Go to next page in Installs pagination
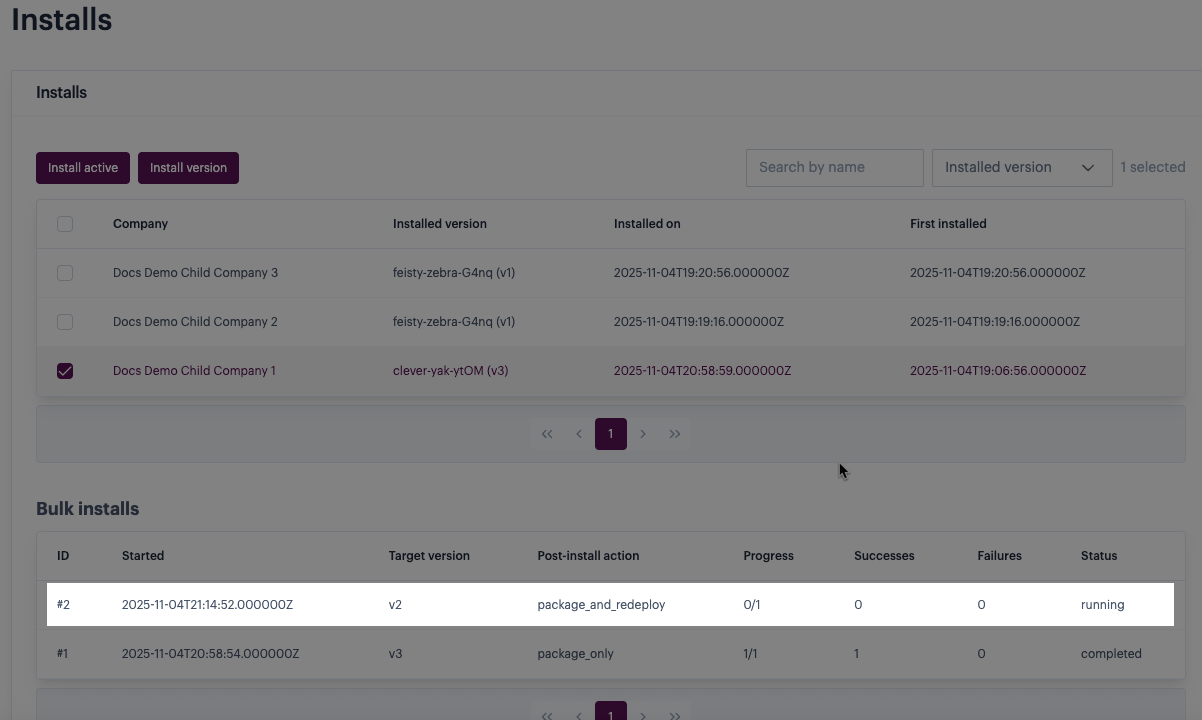This screenshot has width=1202, height=720. click(643, 434)
